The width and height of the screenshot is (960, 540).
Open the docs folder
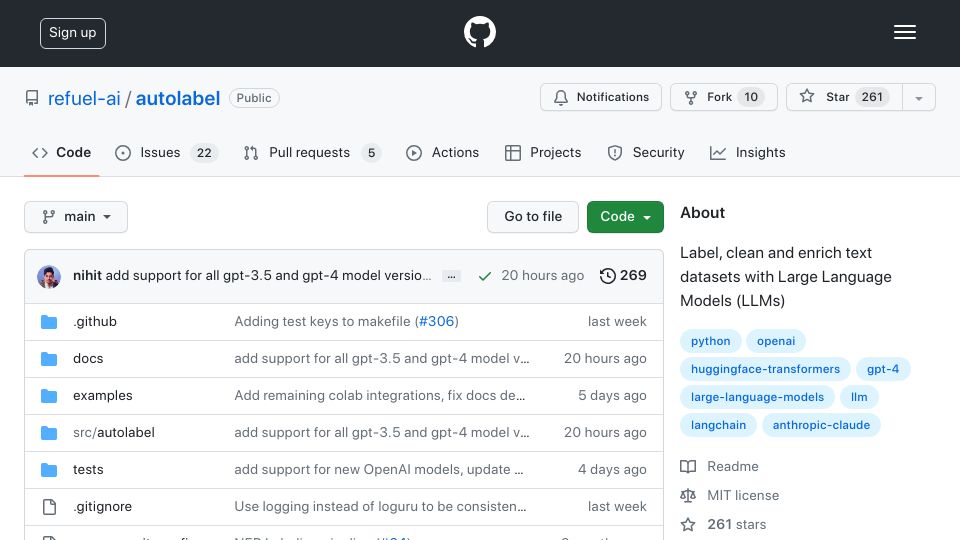88,359
